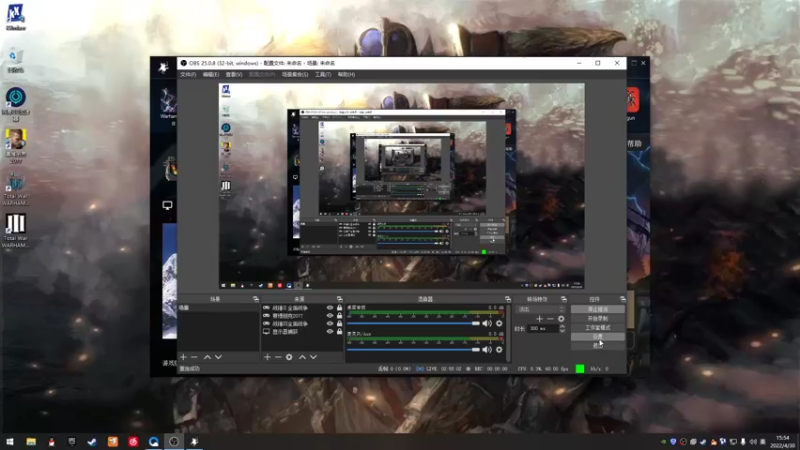Float the 场景 (Scenes) dock via its pop-out icon
The width and height of the screenshot is (800, 450).
pos(256,299)
